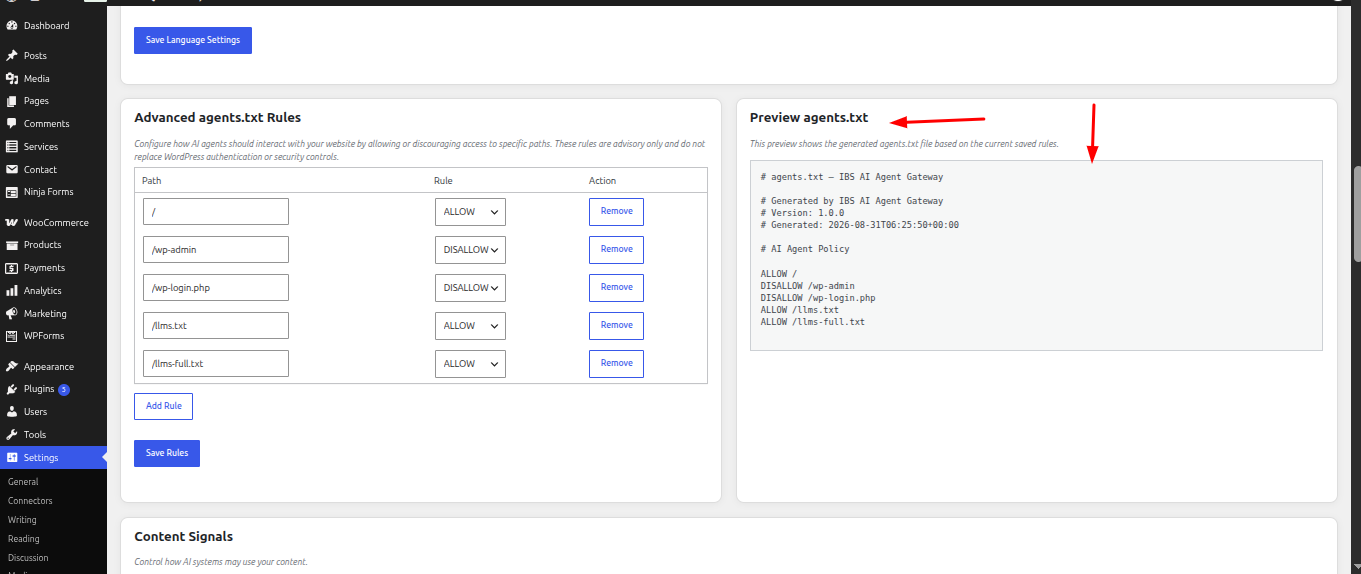Click the Posts pushpin icon

click(12, 56)
